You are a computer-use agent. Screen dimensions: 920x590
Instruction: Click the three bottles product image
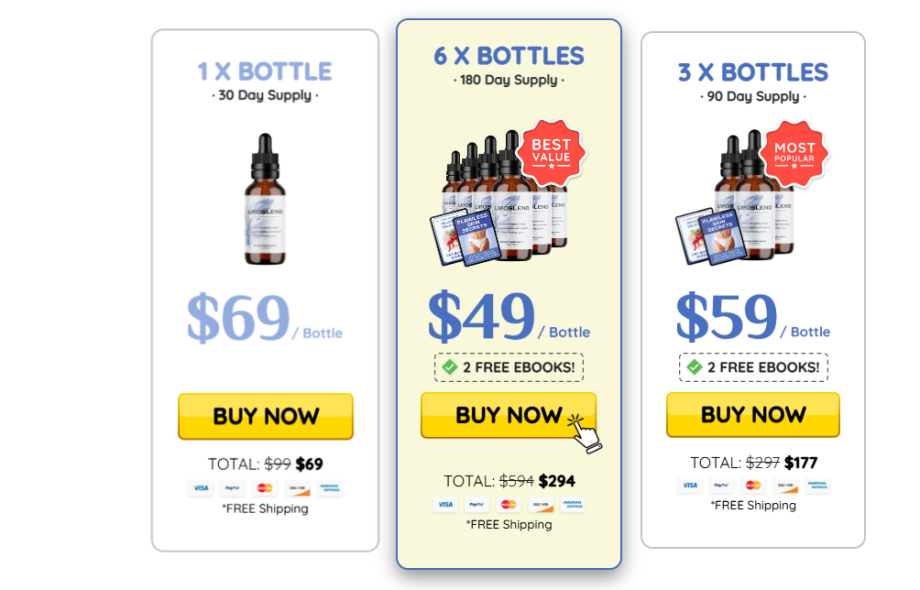point(736,198)
